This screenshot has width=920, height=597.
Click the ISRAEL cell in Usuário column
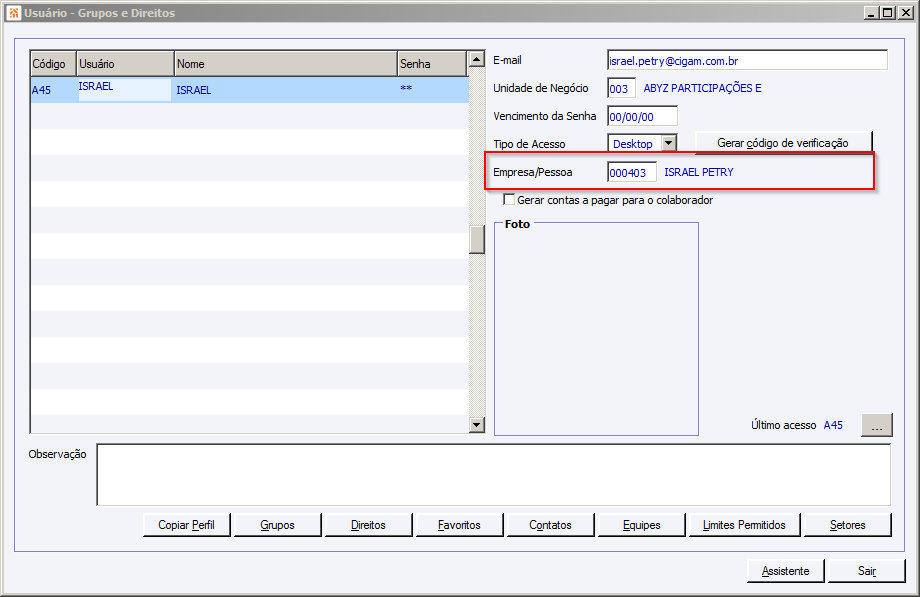pyautogui.click(x=125, y=90)
